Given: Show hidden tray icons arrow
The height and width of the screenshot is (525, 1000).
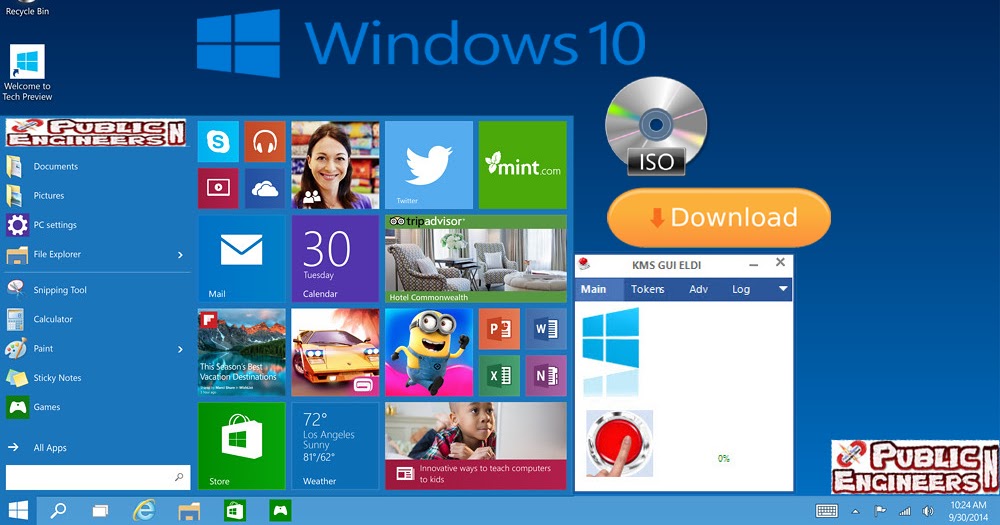Looking at the screenshot, I should pyautogui.click(x=856, y=512).
